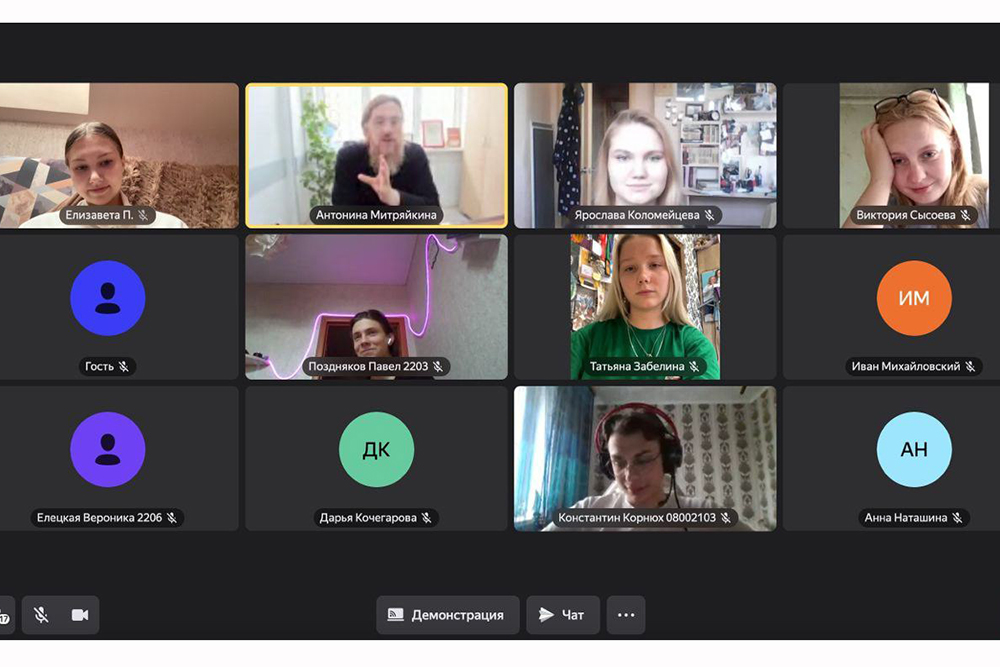1000x667 pixels.
Task: Click the name label Поздняков Павел 2203
Action: (369, 366)
